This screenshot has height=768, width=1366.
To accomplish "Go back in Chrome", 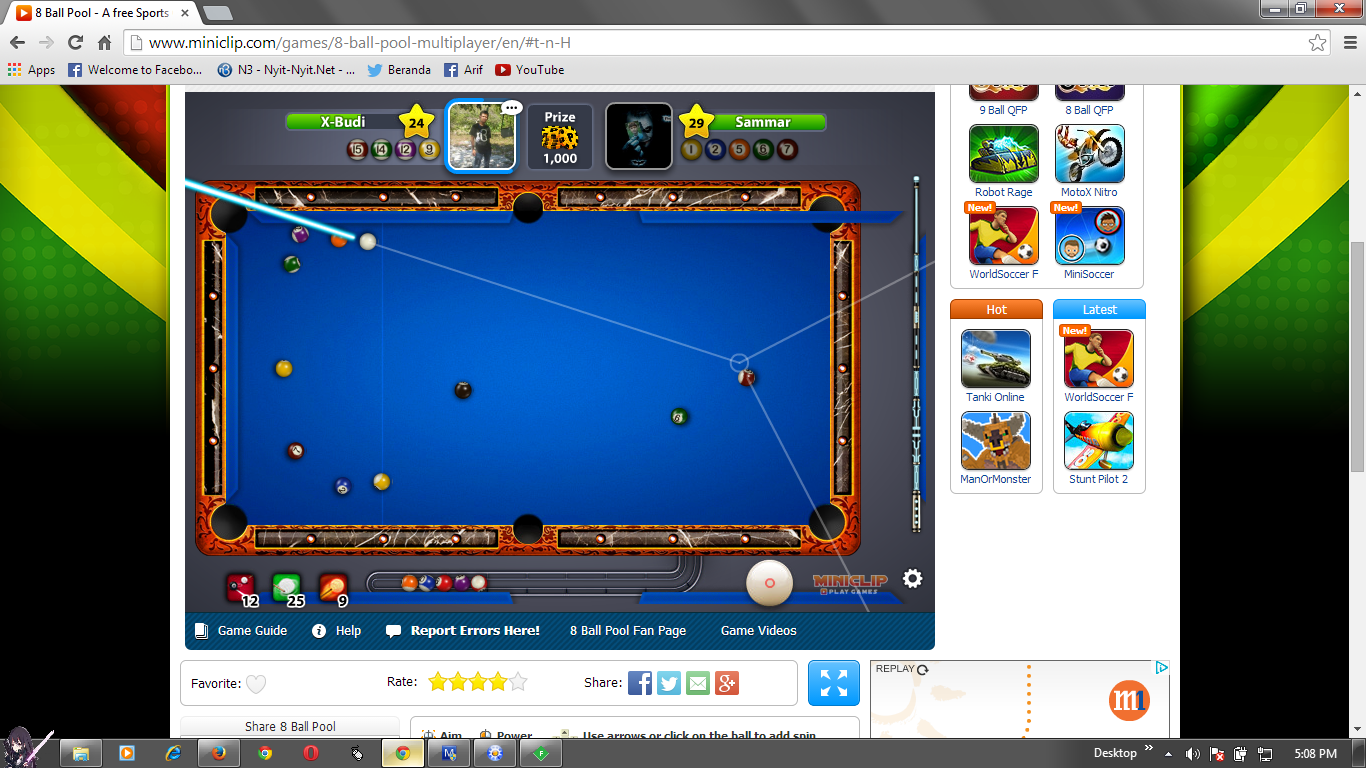I will pos(17,42).
